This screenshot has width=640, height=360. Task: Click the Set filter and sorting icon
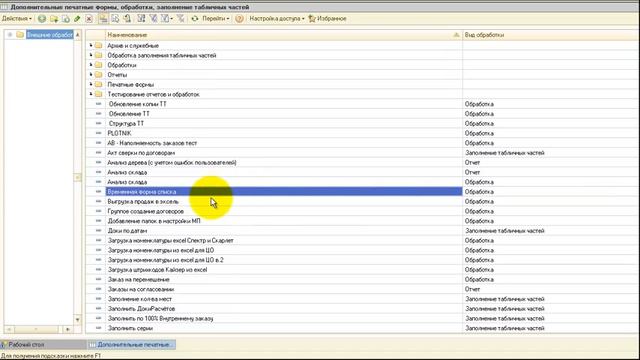point(141,19)
